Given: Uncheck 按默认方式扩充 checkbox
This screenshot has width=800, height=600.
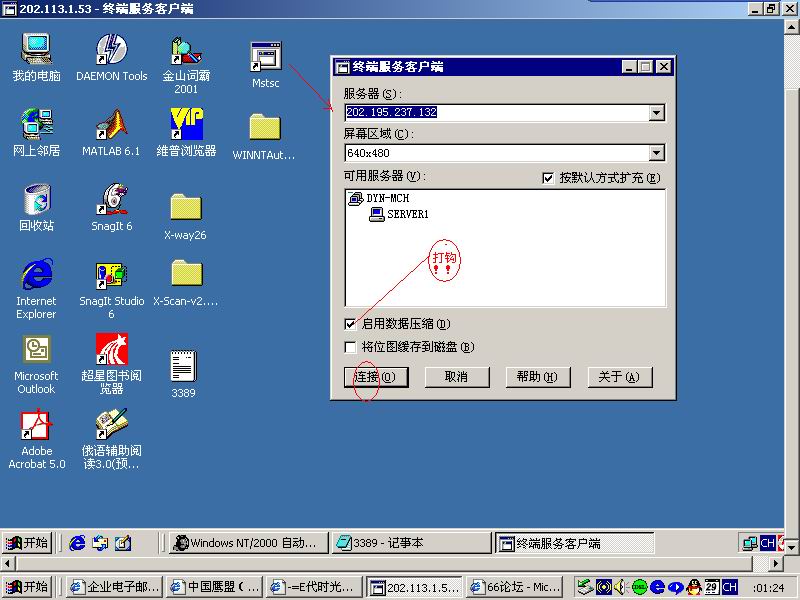Looking at the screenshot, I should coord(547,178).
